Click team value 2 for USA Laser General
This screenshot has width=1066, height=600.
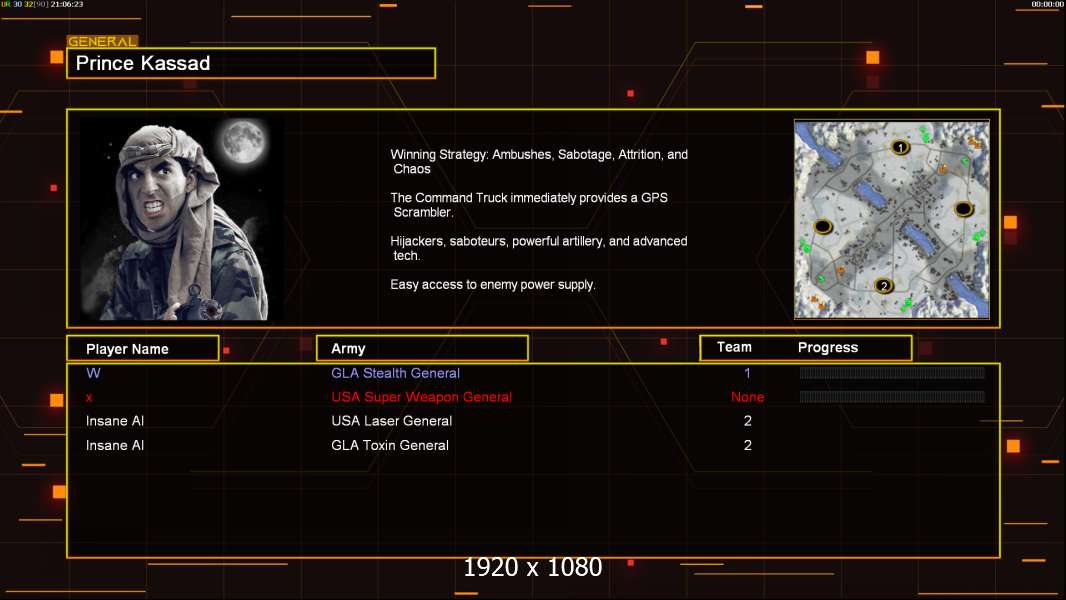coord(748,421)
